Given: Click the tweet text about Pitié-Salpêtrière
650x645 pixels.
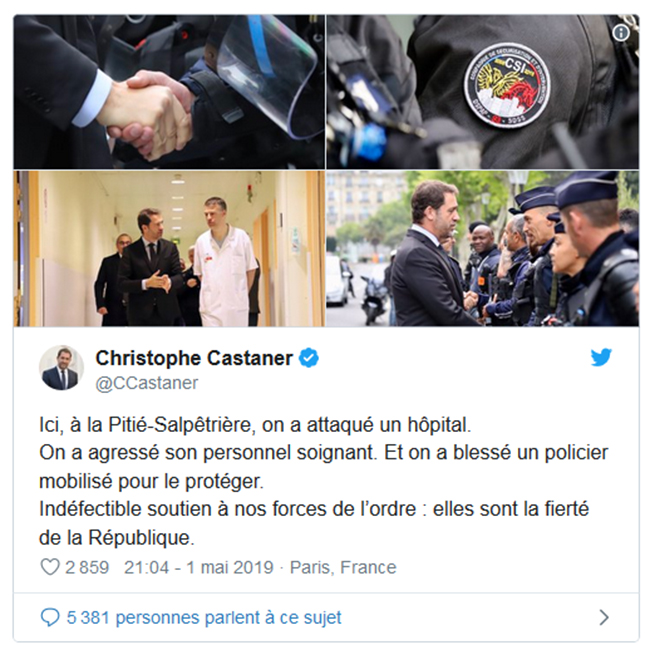Looking at the screenshot, I should (323, 481).
